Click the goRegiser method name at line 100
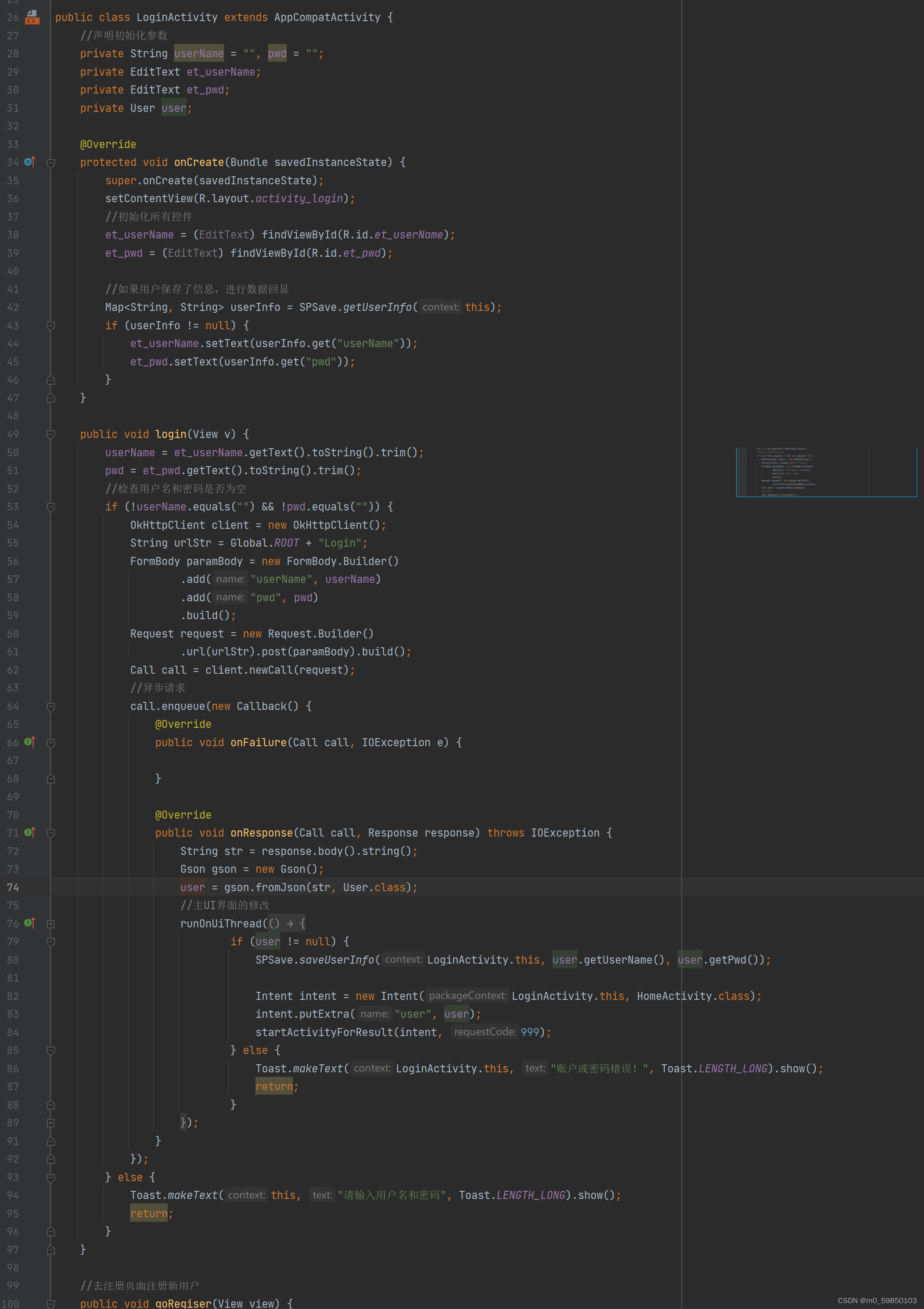This screenshot has width=924, height=1309. click(183, 1303)
